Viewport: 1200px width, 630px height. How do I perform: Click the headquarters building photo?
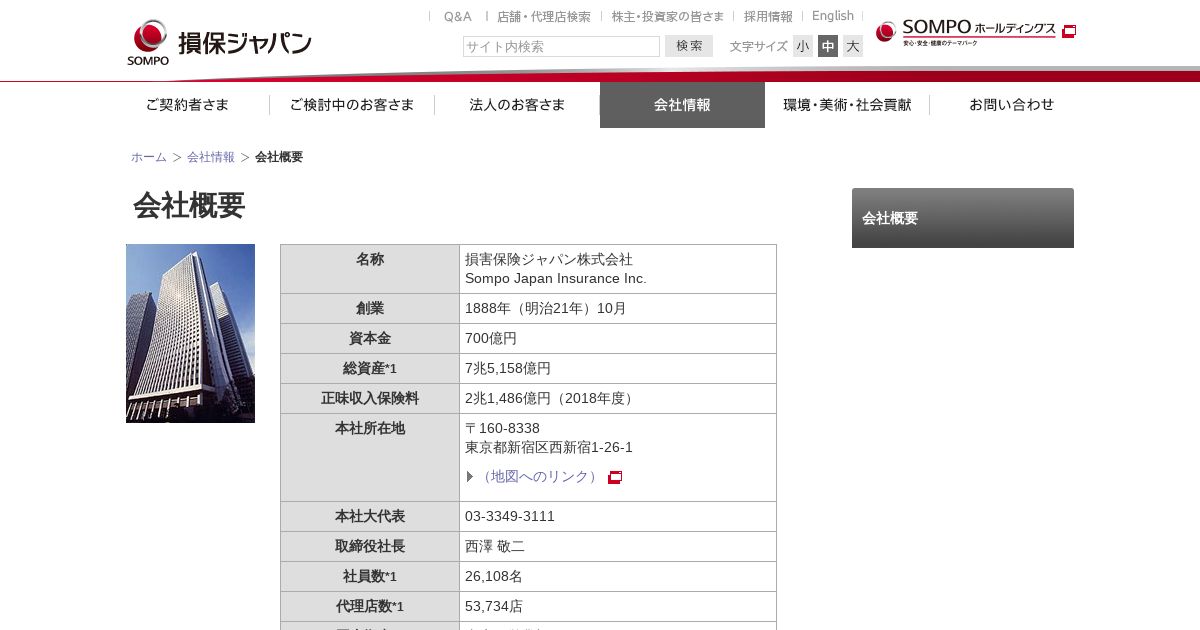190,333
